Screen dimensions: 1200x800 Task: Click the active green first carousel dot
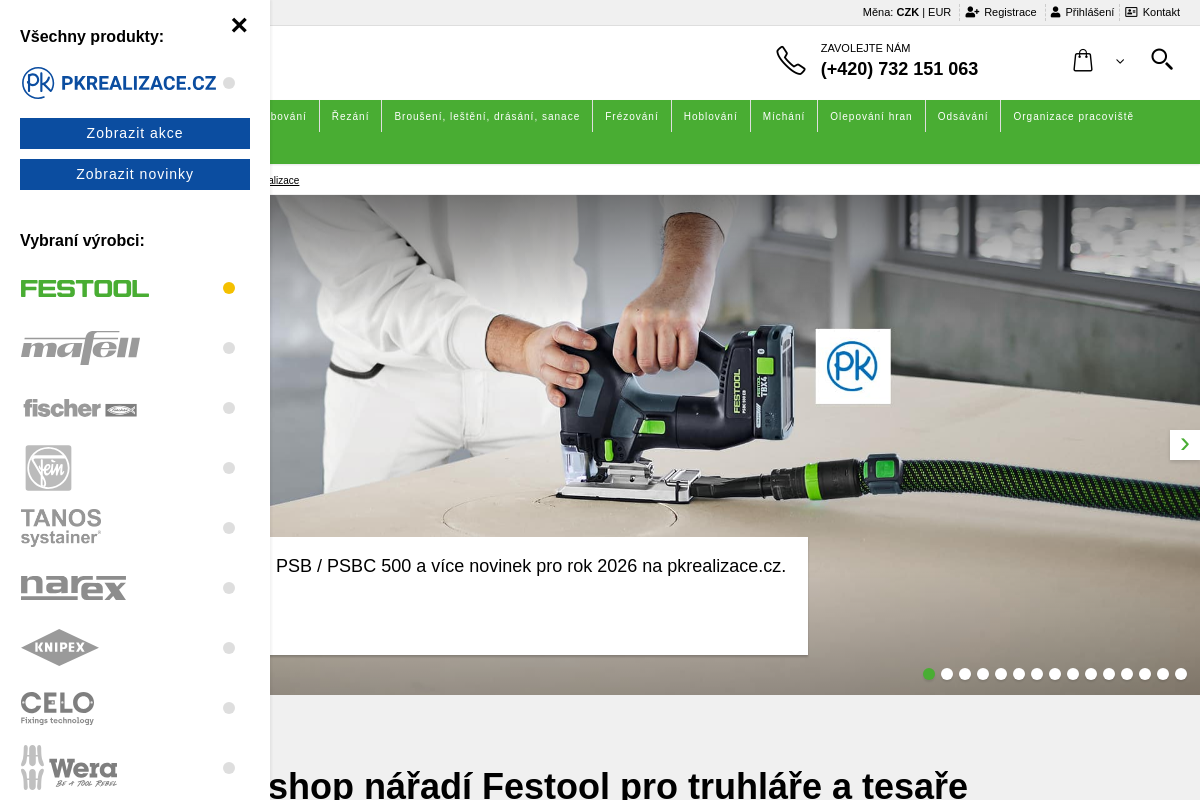[929, 674]
